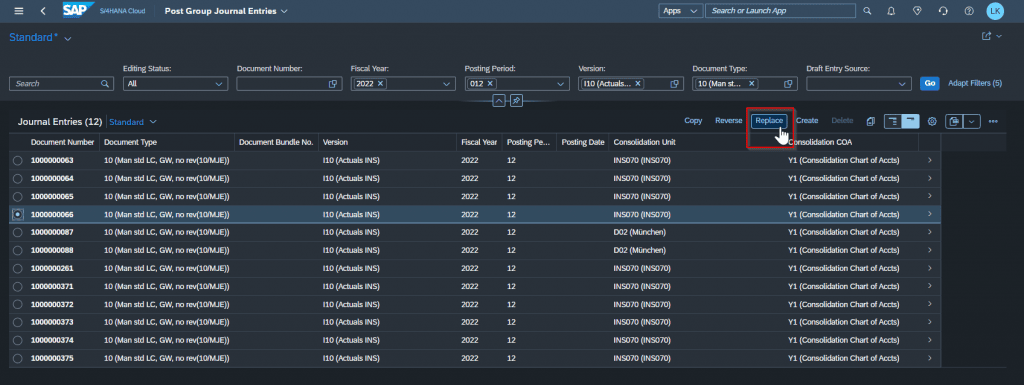This screenshot has width=1024, height=385.
Task: Click the Copy button
Action: pos(693,121)
